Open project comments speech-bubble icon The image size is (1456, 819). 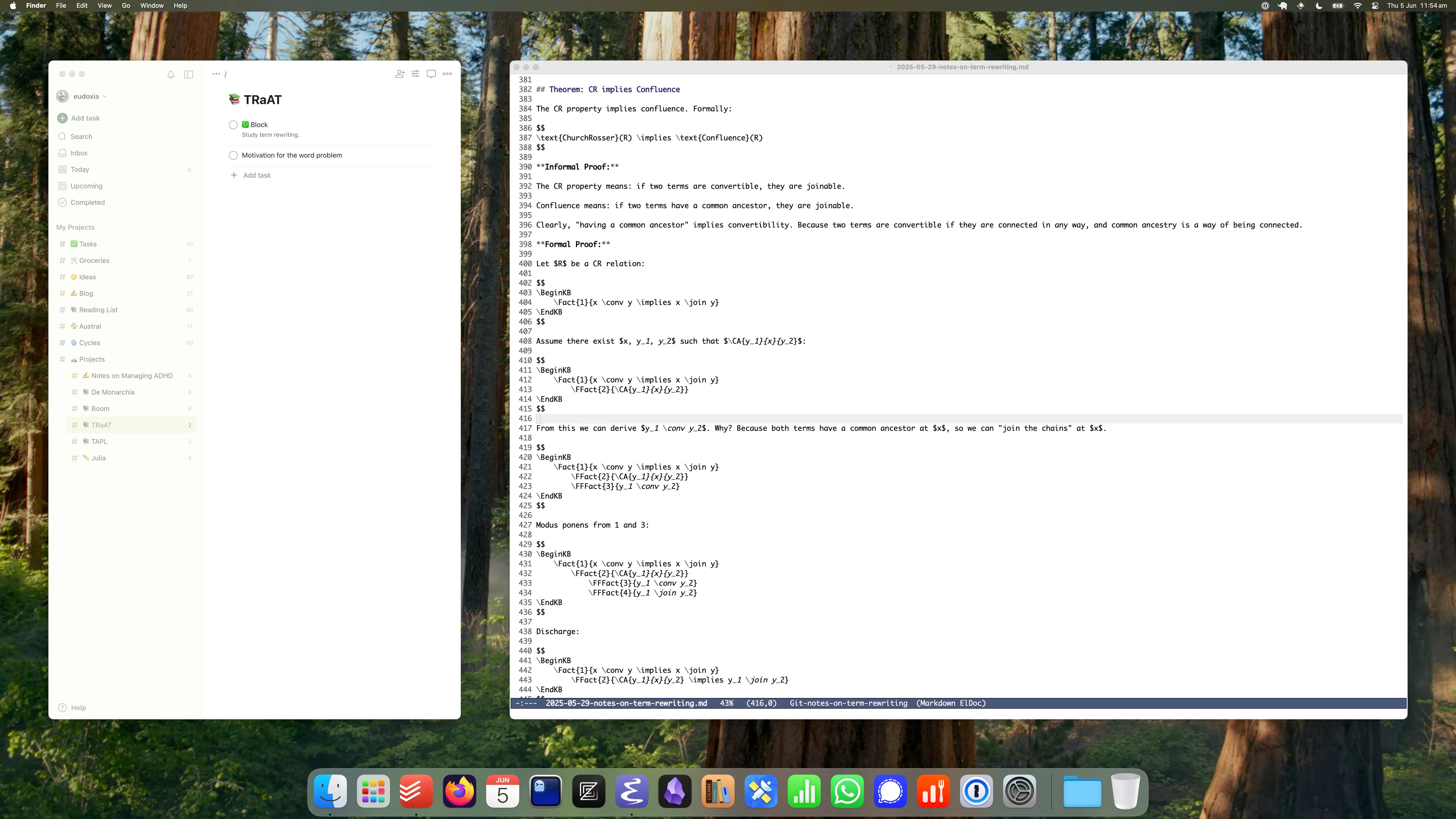tap(431, 74)
